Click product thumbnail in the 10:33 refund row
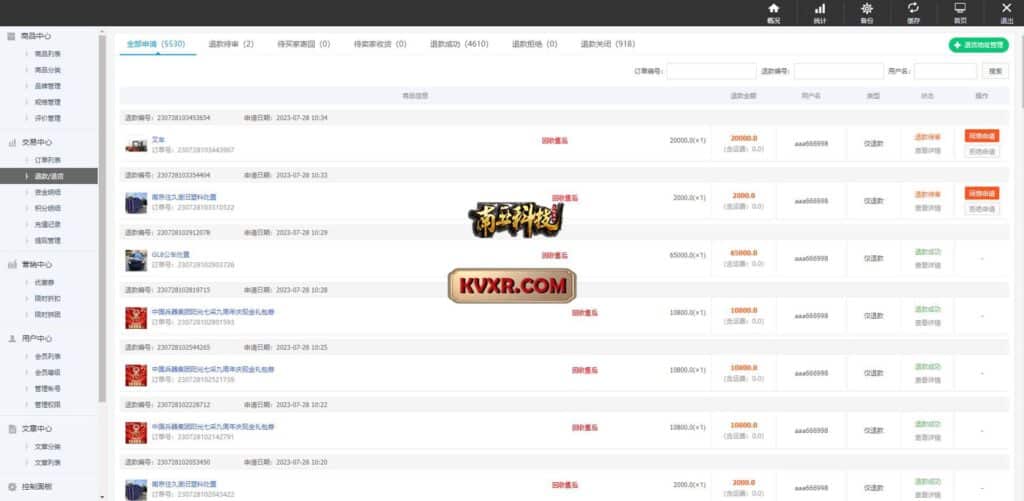The image size is (1024, 501). click(x=136, y=202)
